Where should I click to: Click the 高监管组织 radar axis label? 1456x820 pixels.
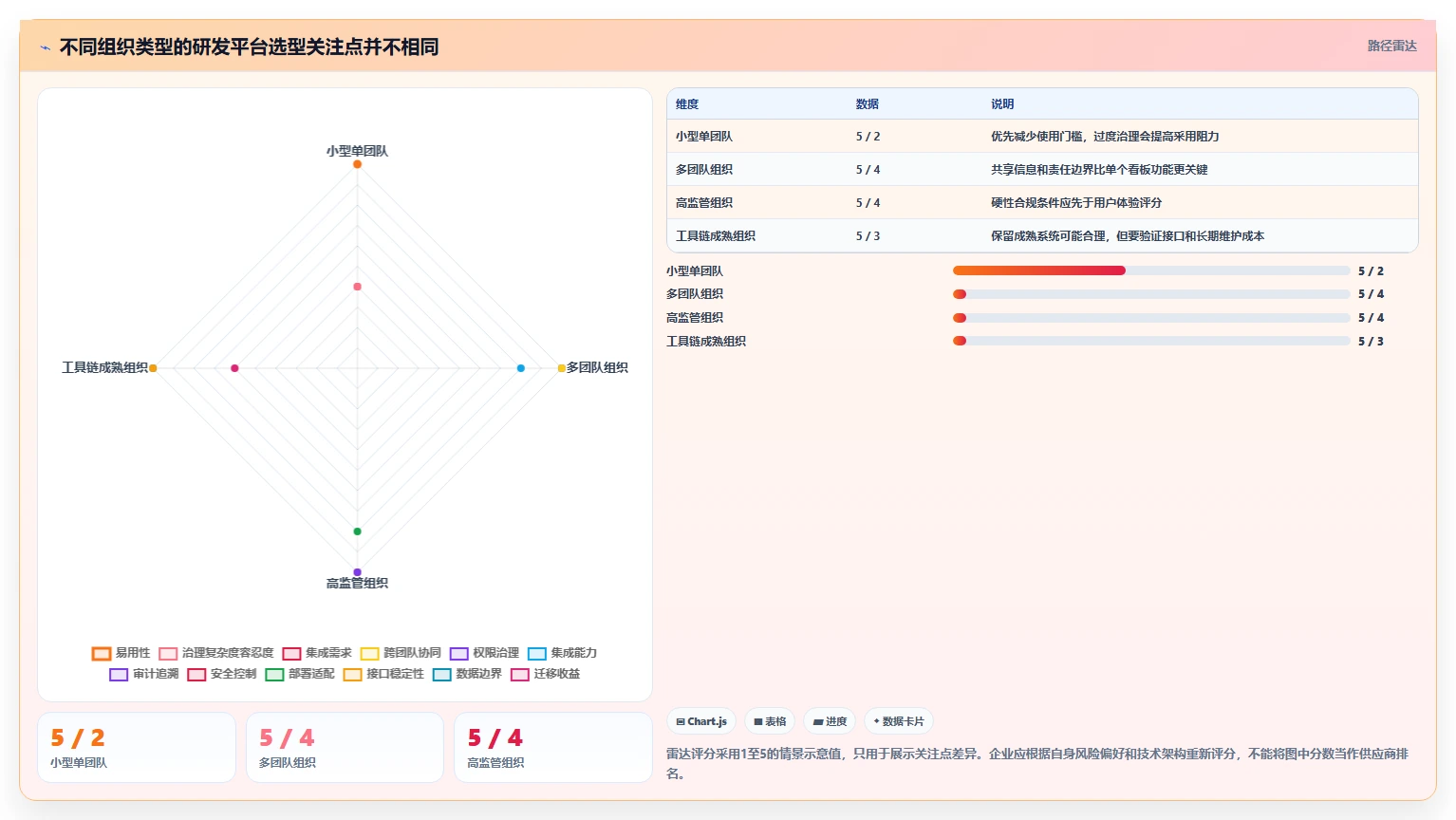[357, 583]
